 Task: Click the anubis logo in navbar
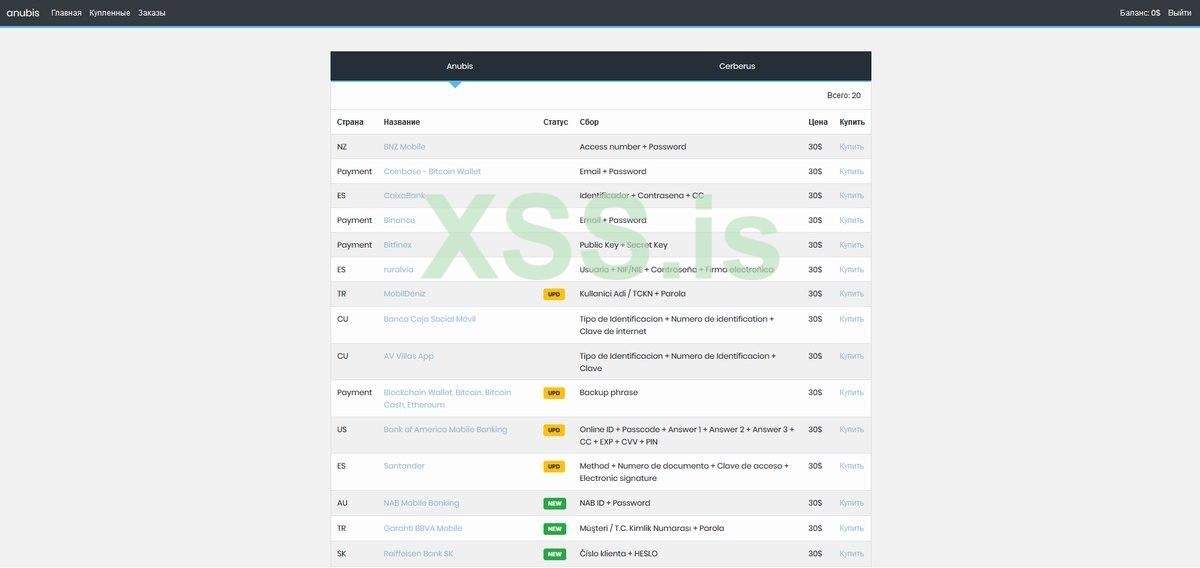coord(23,13)
